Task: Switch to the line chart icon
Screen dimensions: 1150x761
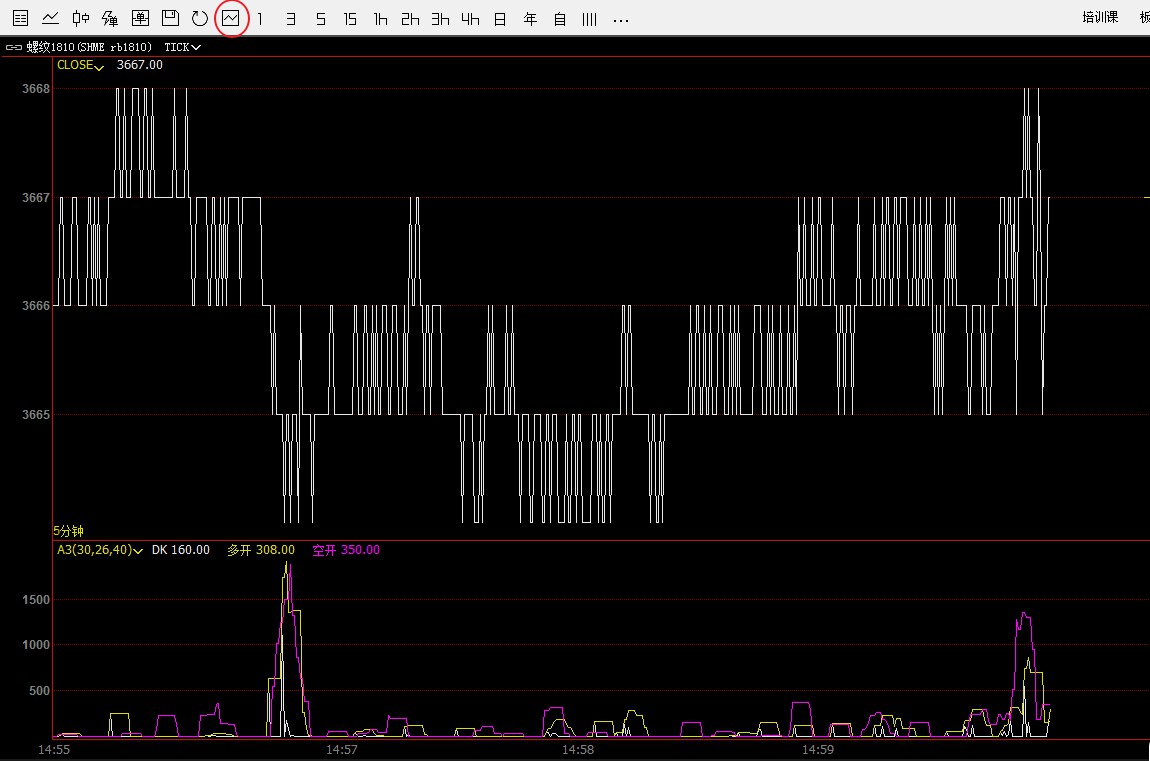Action: (x=50, y=18)
